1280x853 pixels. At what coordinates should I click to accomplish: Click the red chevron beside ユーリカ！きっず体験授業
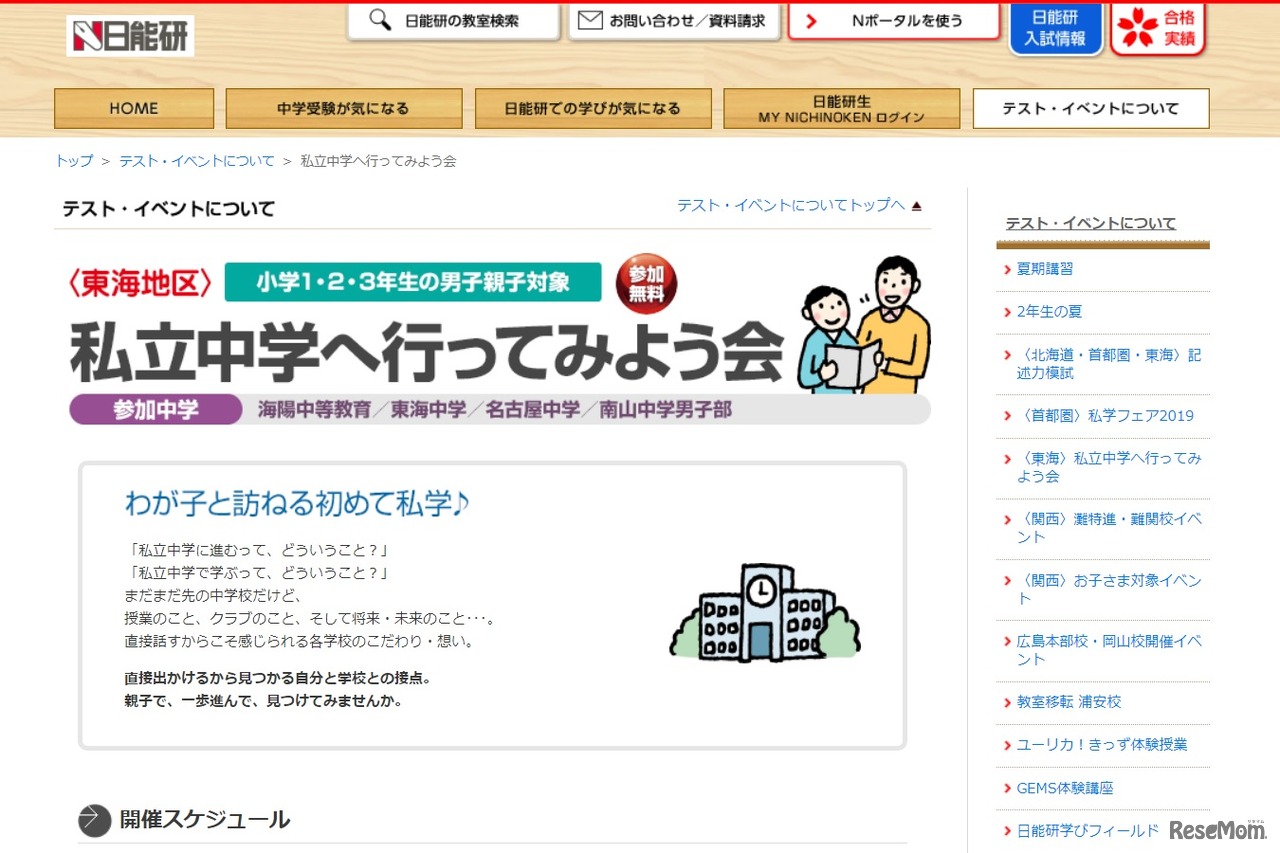pyautogui.click(x=1006, y=745)
